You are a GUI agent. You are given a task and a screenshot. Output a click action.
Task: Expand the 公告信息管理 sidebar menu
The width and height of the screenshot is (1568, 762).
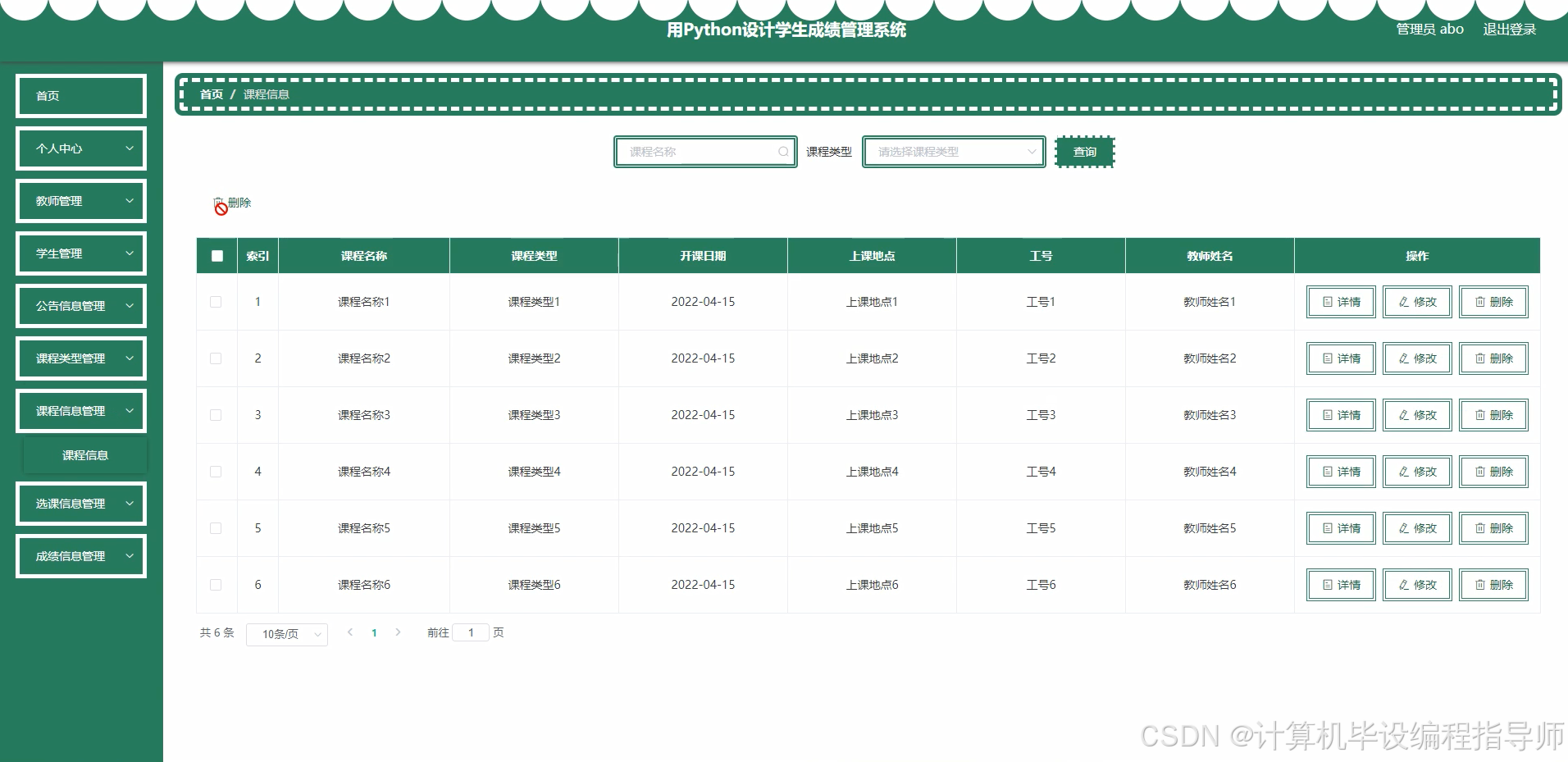(x=81, y=306)
